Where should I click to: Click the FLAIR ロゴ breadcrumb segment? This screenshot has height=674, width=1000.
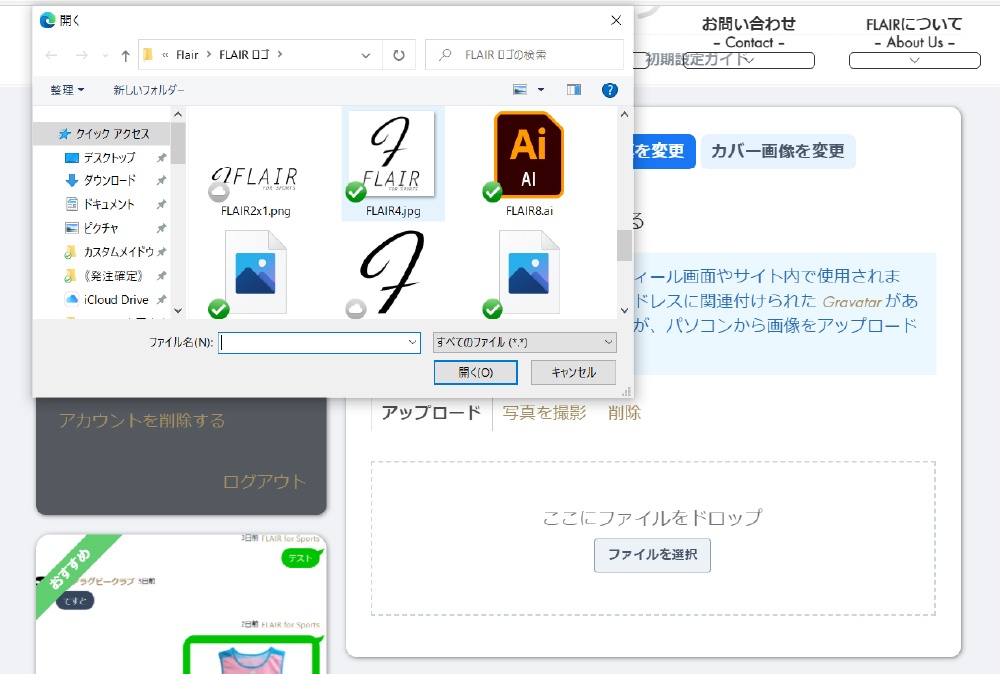tap(244, 55)
